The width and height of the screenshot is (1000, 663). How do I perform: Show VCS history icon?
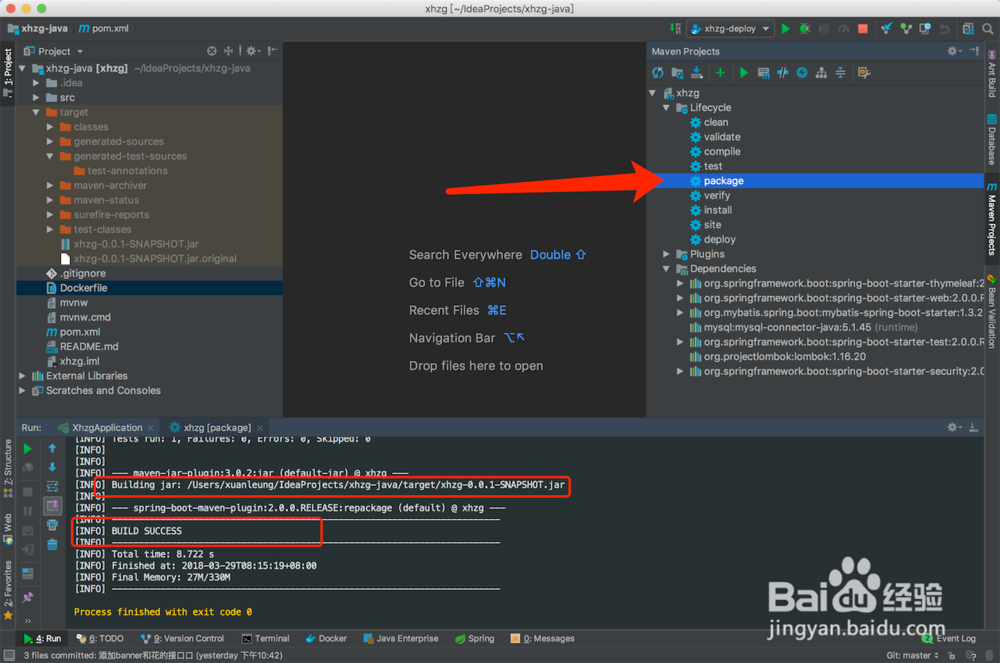point(925,29)
